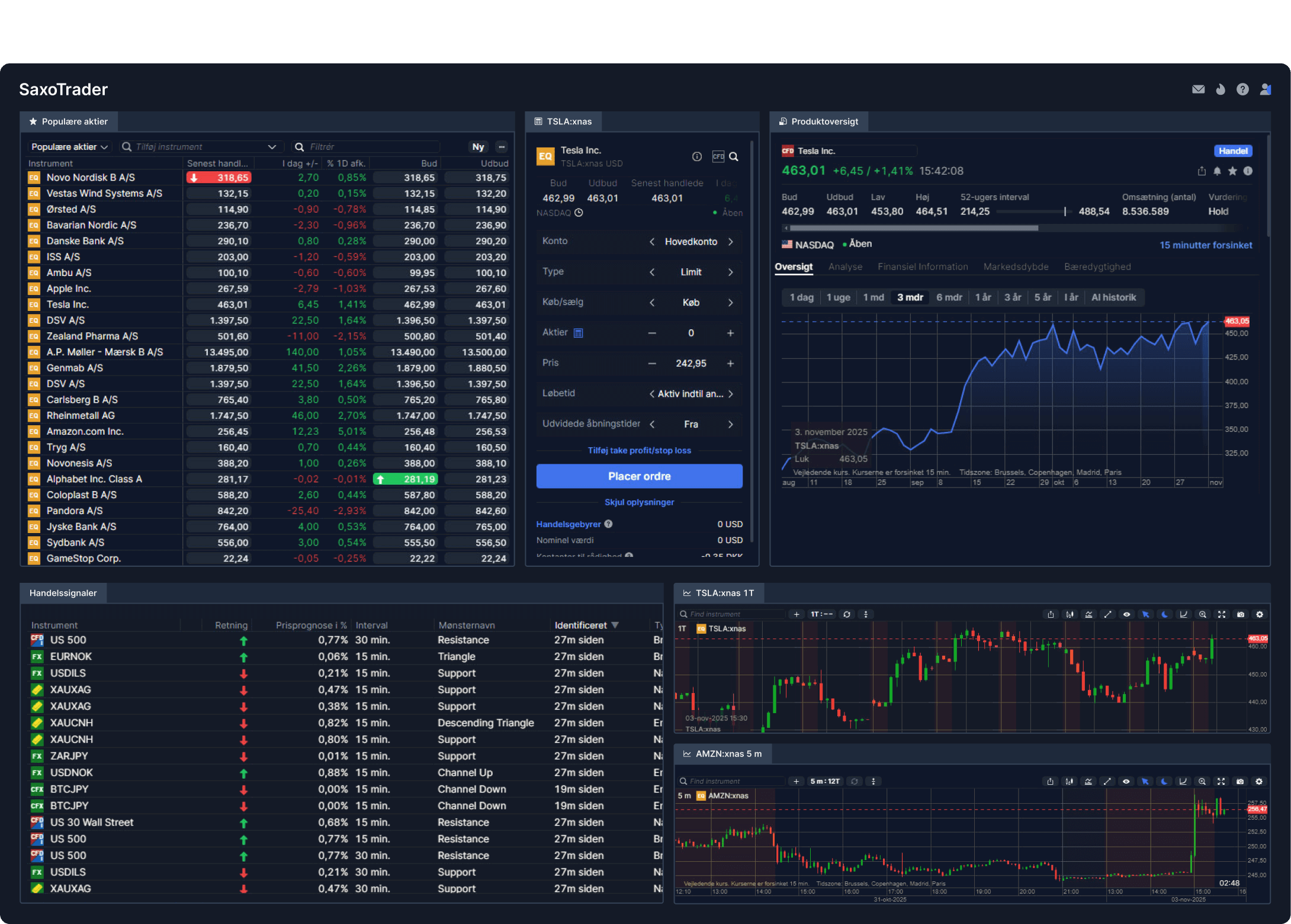This screenshot has height=924, width=1291.
Task: Click the price alert bell for Tesla
Action: 1217,171
